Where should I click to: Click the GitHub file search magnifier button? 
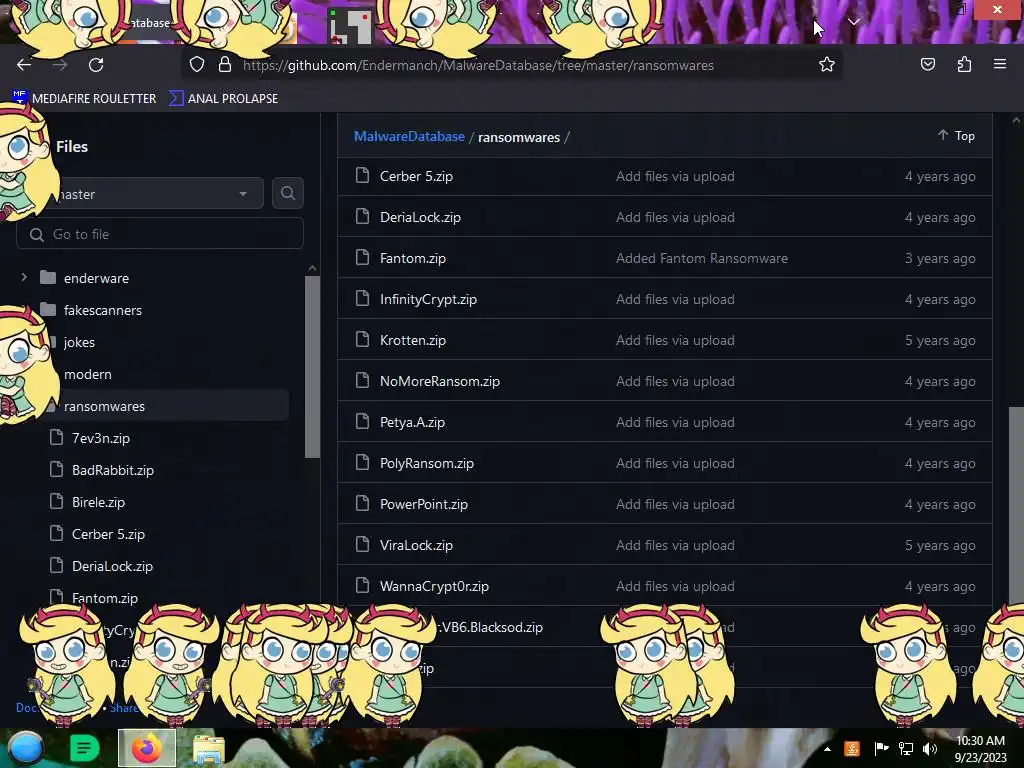287,193
